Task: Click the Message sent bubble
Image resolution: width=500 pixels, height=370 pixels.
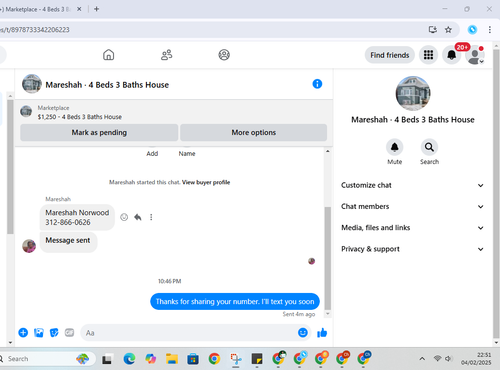Action: pyautogui.click(x=68, y=241)
